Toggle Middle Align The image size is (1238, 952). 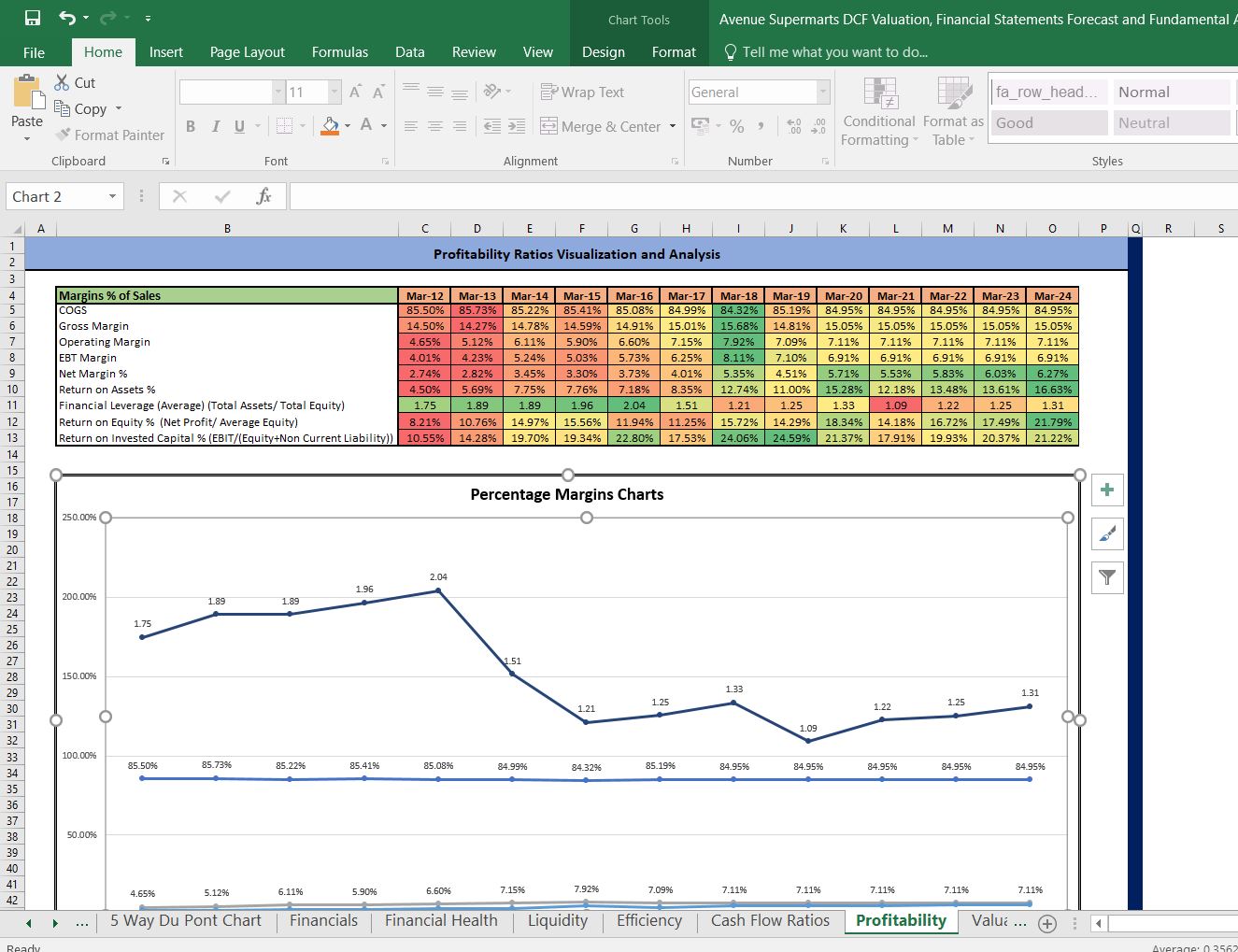pyautogui.click(x=435, y=92)
